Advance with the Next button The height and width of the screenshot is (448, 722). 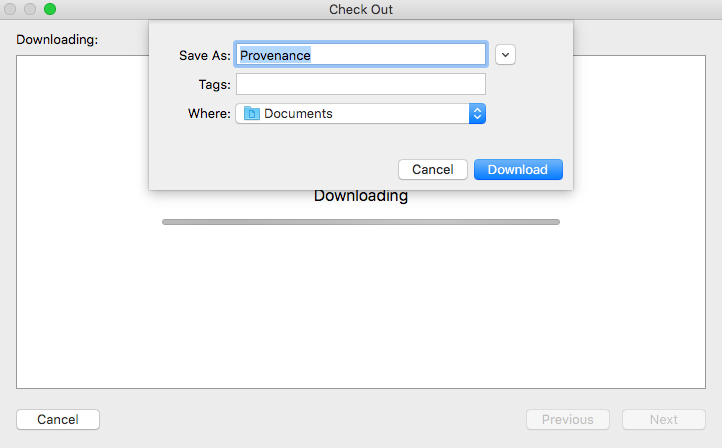point(663,420)
